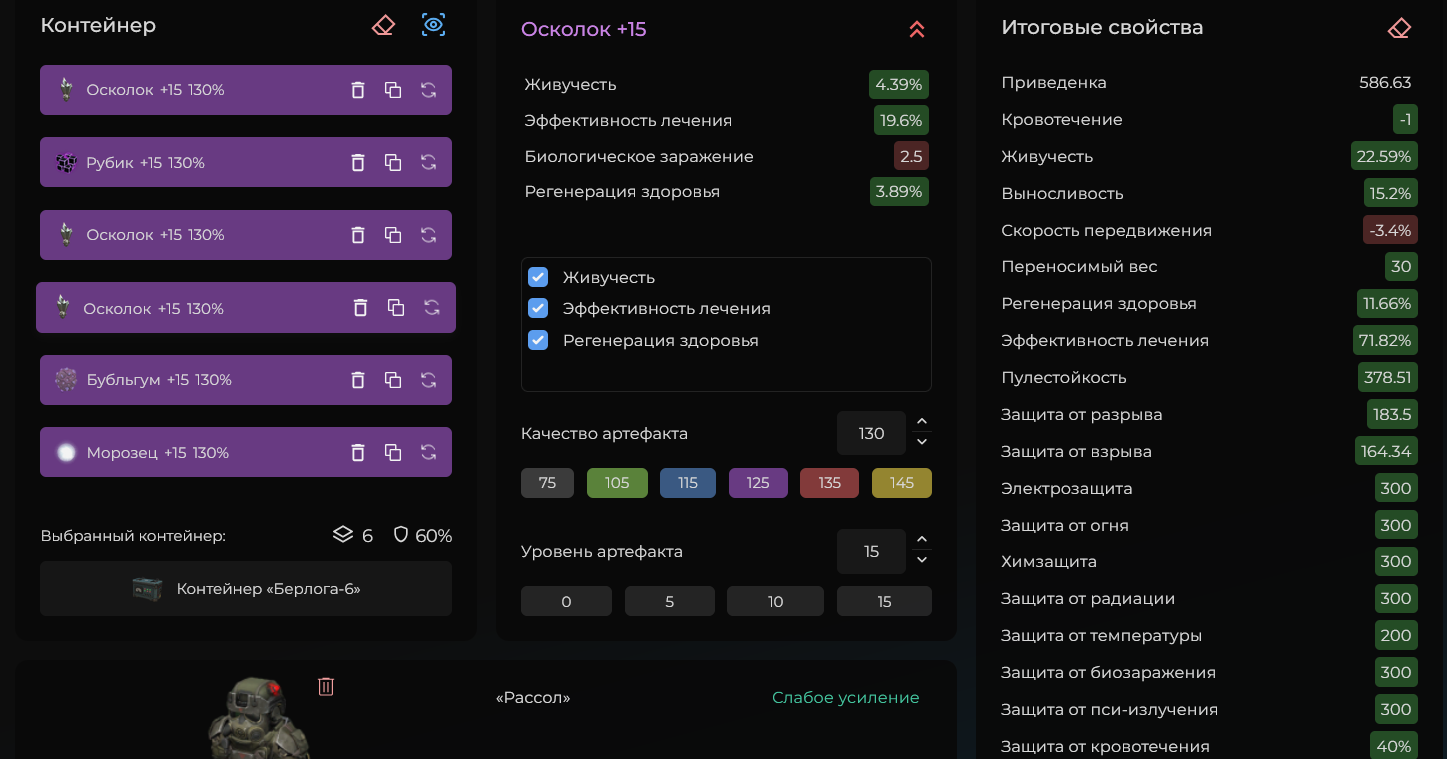Collapse the Осколок +15 panel with the double chevron
Screen dimensions: 1447x759
point(917,30)
